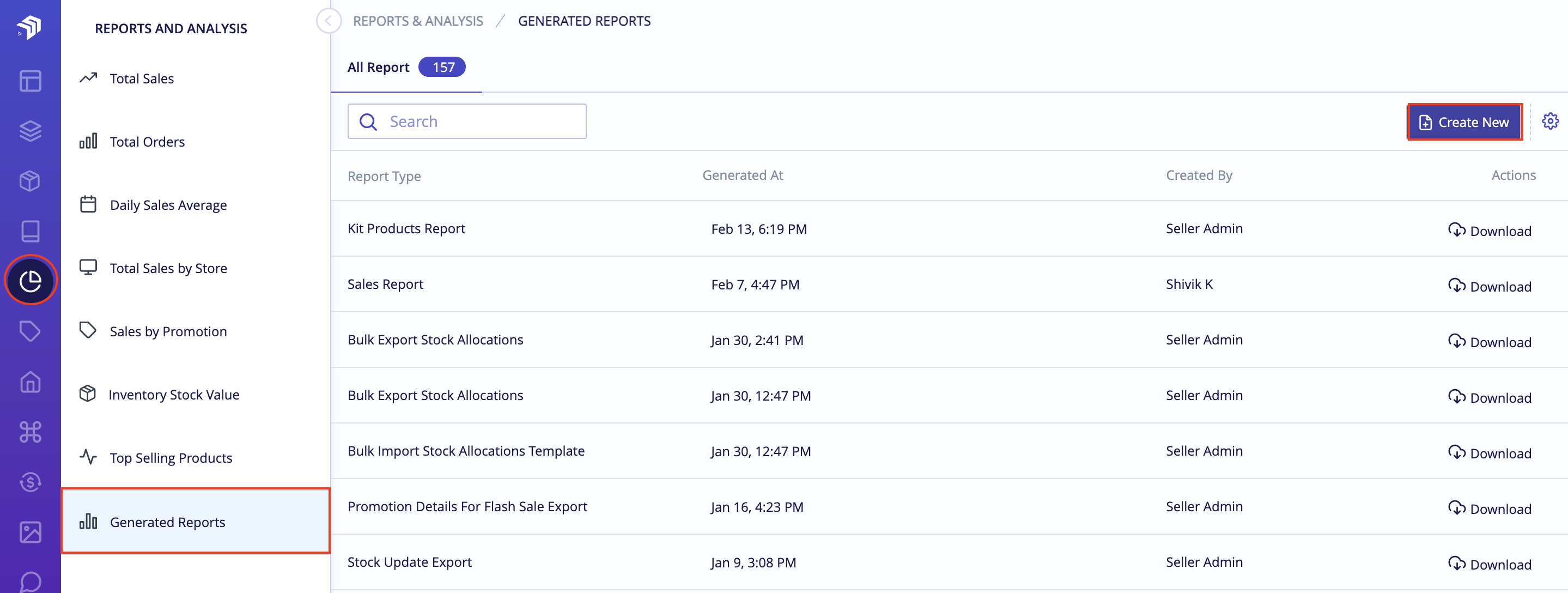Collapse the Reports and Analysis panel

328,21
